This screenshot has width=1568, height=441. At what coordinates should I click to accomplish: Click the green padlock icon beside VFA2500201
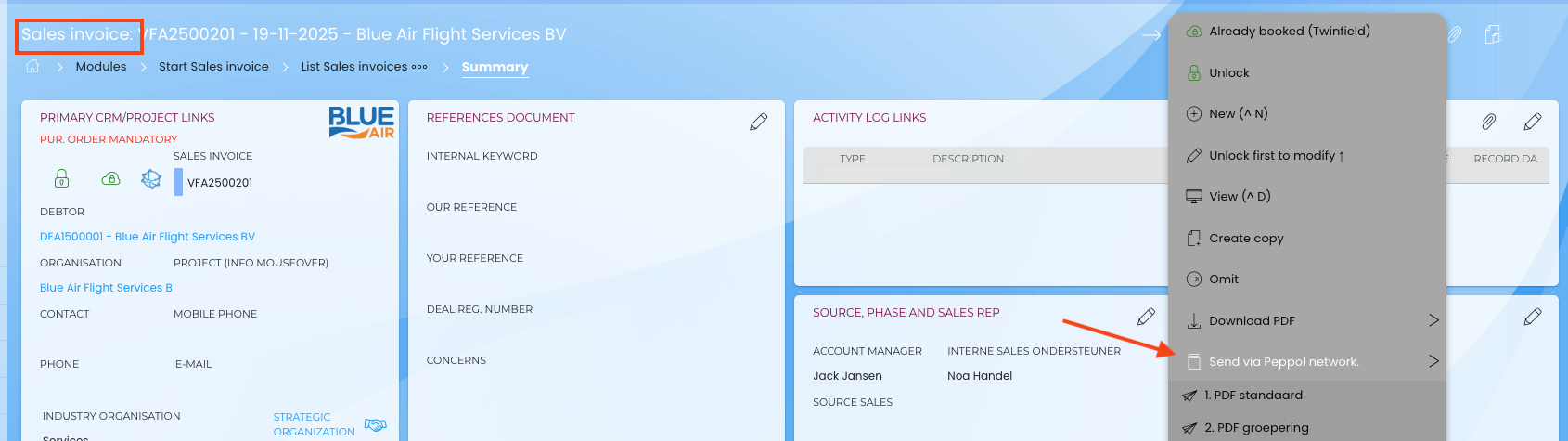[x=61, y=178]
